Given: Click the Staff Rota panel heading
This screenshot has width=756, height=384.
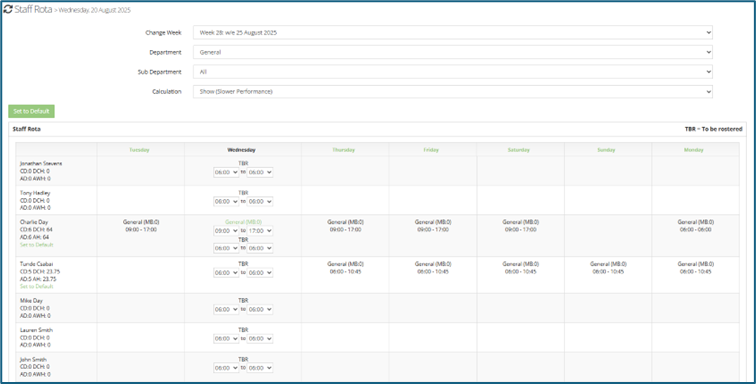Looking at the screenshot, I should (x=27, y=129).
